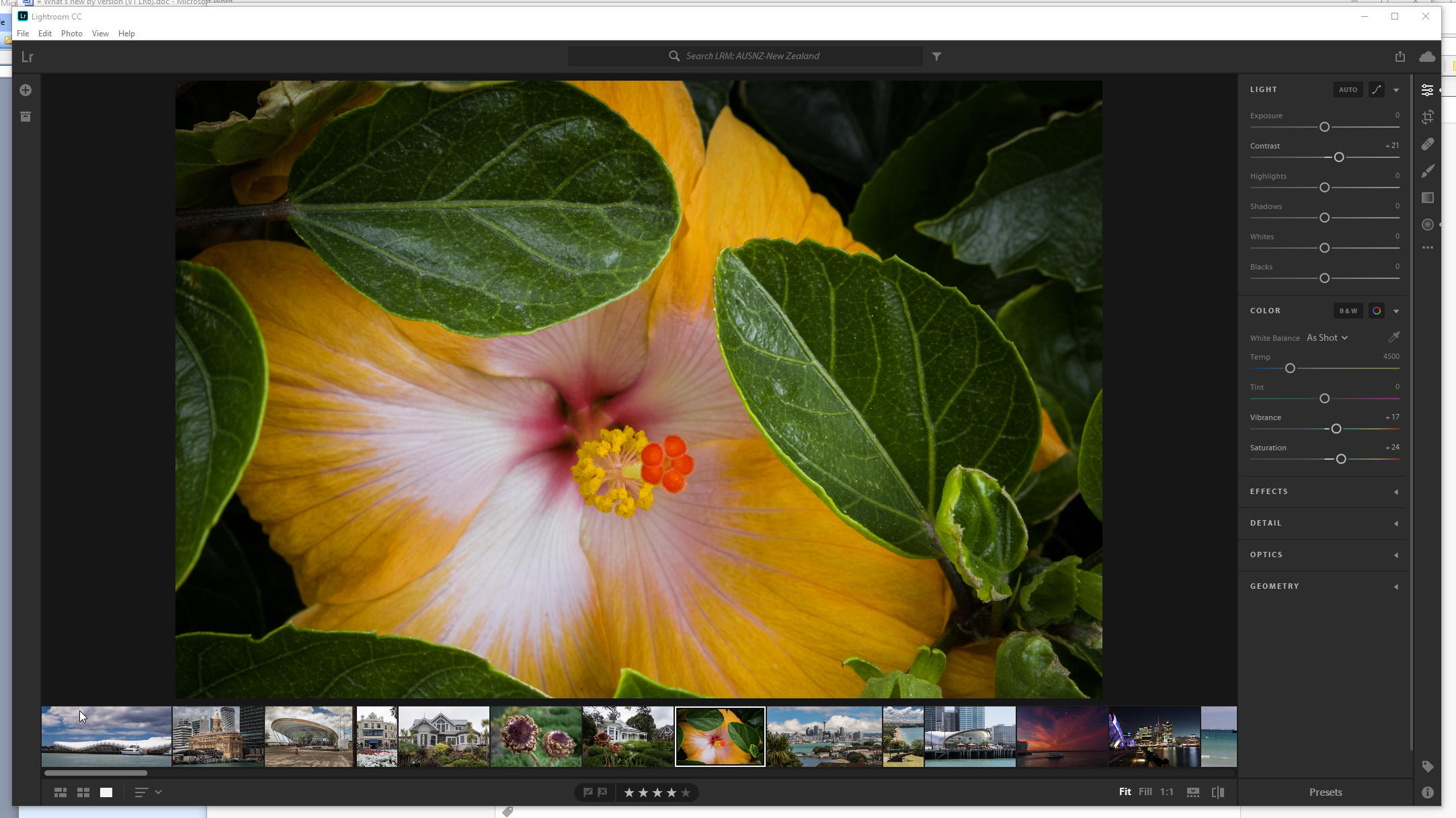Open the Info panel icon

pos(1428,792)
